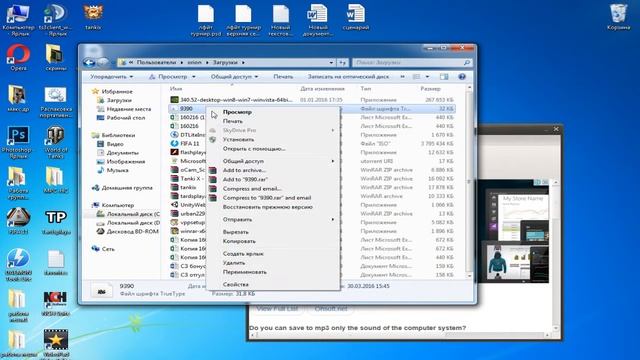
Task: Choose Установить in the context menu
Action: pyautogui.click(x=273, y=140)
